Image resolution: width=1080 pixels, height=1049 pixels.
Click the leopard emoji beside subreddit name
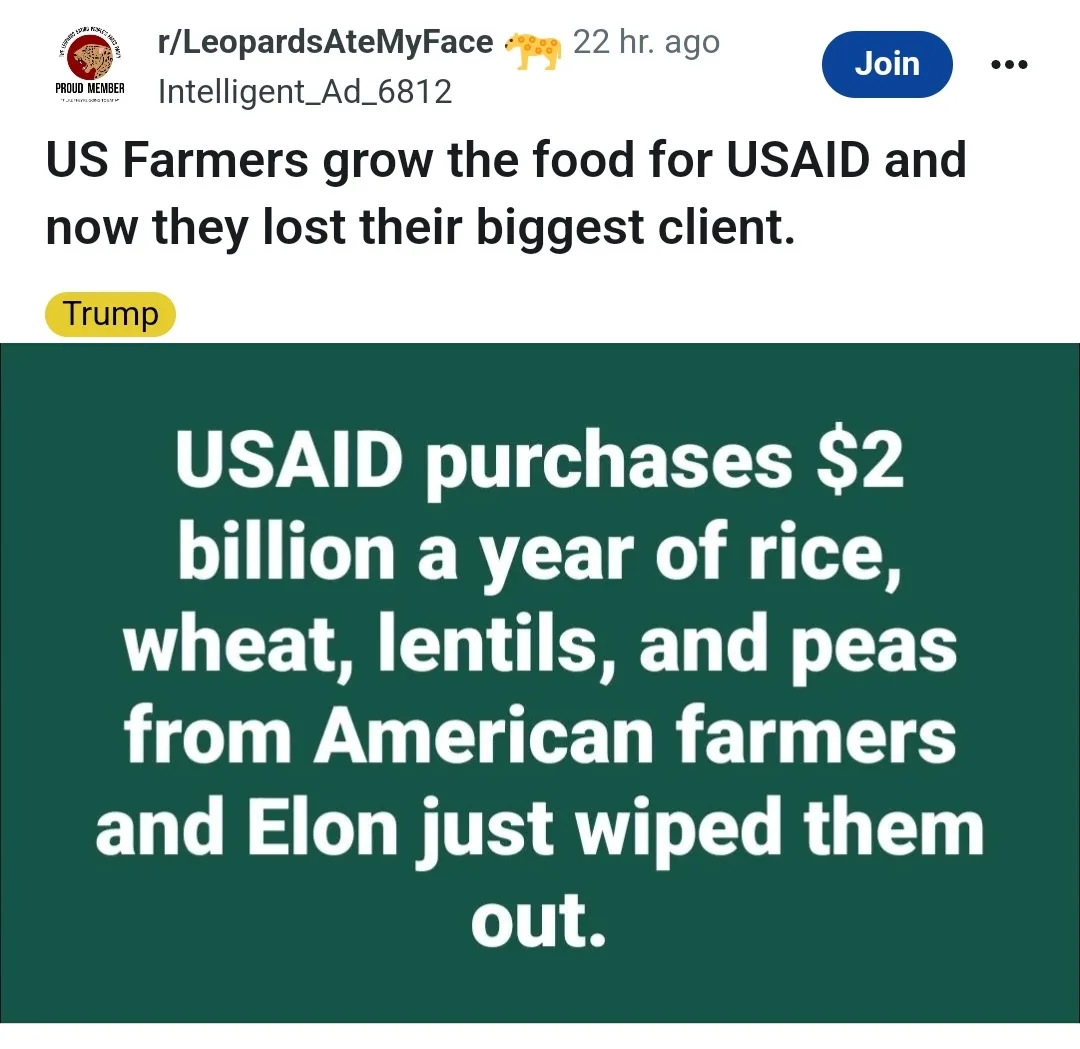[x=532, y=50]
